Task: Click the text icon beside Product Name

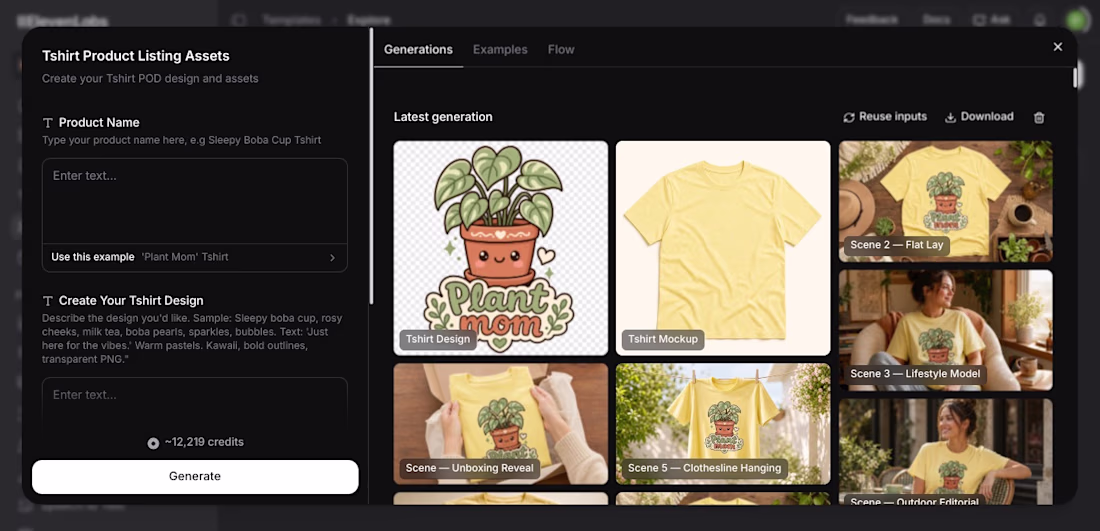Action: click(x=48, y=123)
